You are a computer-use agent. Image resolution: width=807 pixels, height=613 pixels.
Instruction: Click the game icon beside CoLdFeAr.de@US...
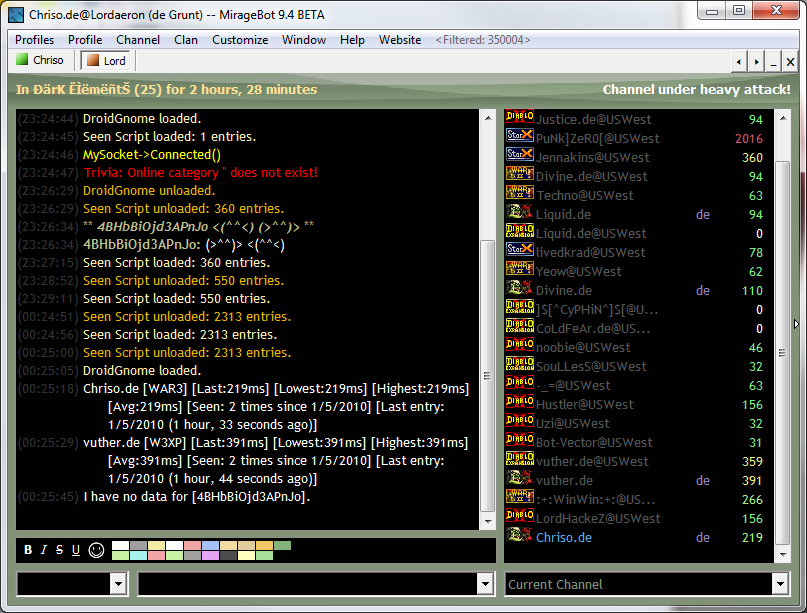[x=520, y=326]
